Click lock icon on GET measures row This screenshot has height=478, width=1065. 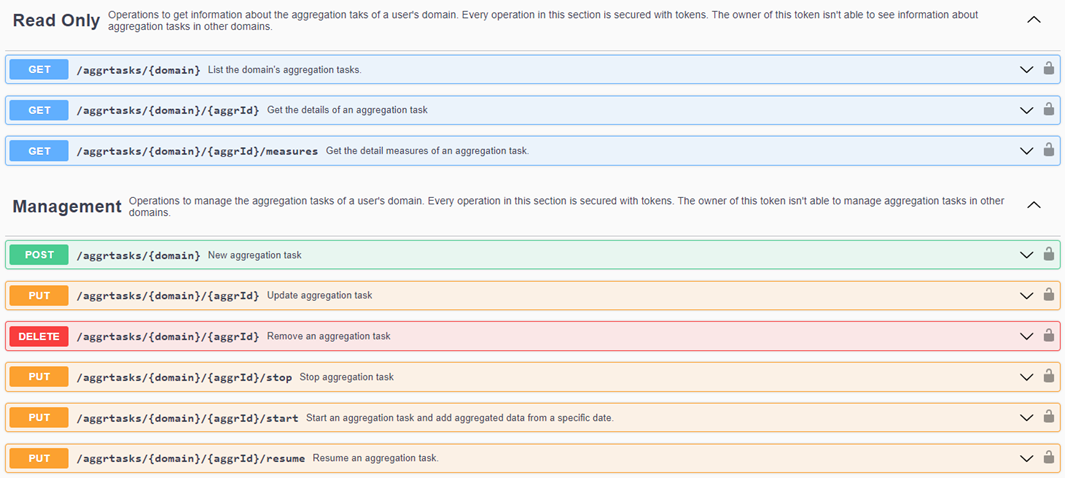coord(1049,150)
